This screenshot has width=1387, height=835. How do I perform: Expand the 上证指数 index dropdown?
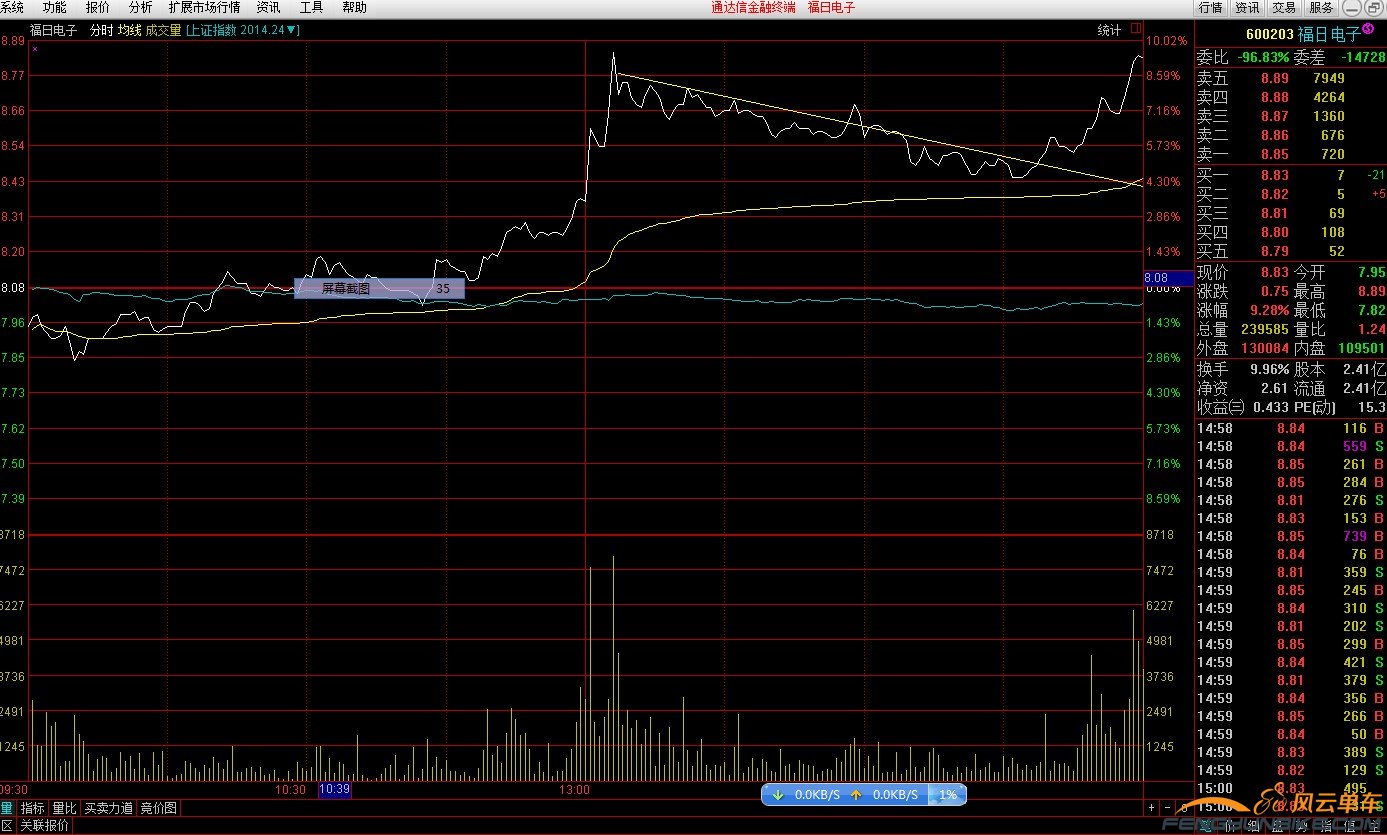pos(292,30)
